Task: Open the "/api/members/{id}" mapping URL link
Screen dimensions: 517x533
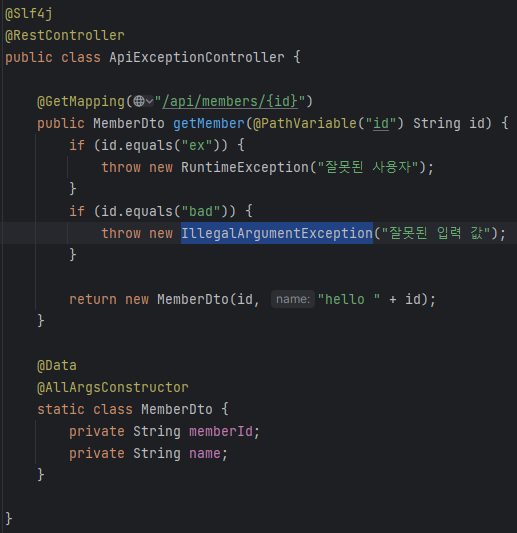Action: coord(230,101)
